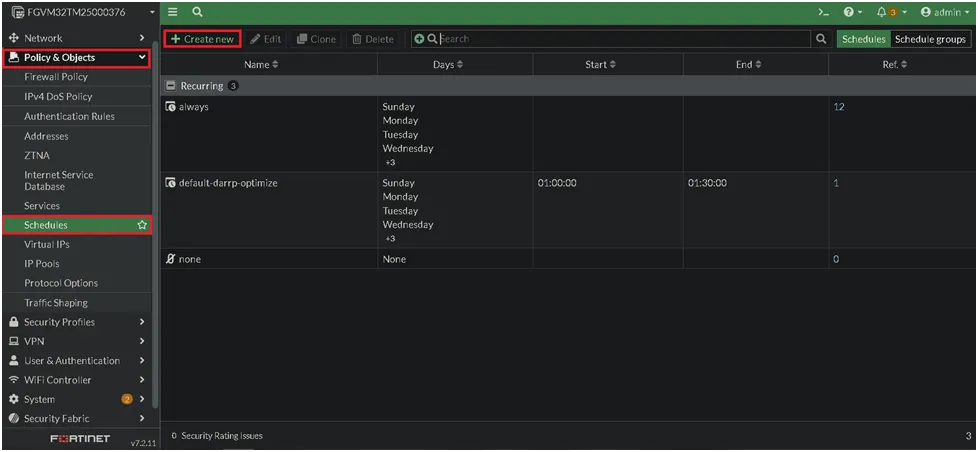The width and height of the screenshot is (978, 452).
Task: Click the Edit button
Action: [x=266, y=39]
